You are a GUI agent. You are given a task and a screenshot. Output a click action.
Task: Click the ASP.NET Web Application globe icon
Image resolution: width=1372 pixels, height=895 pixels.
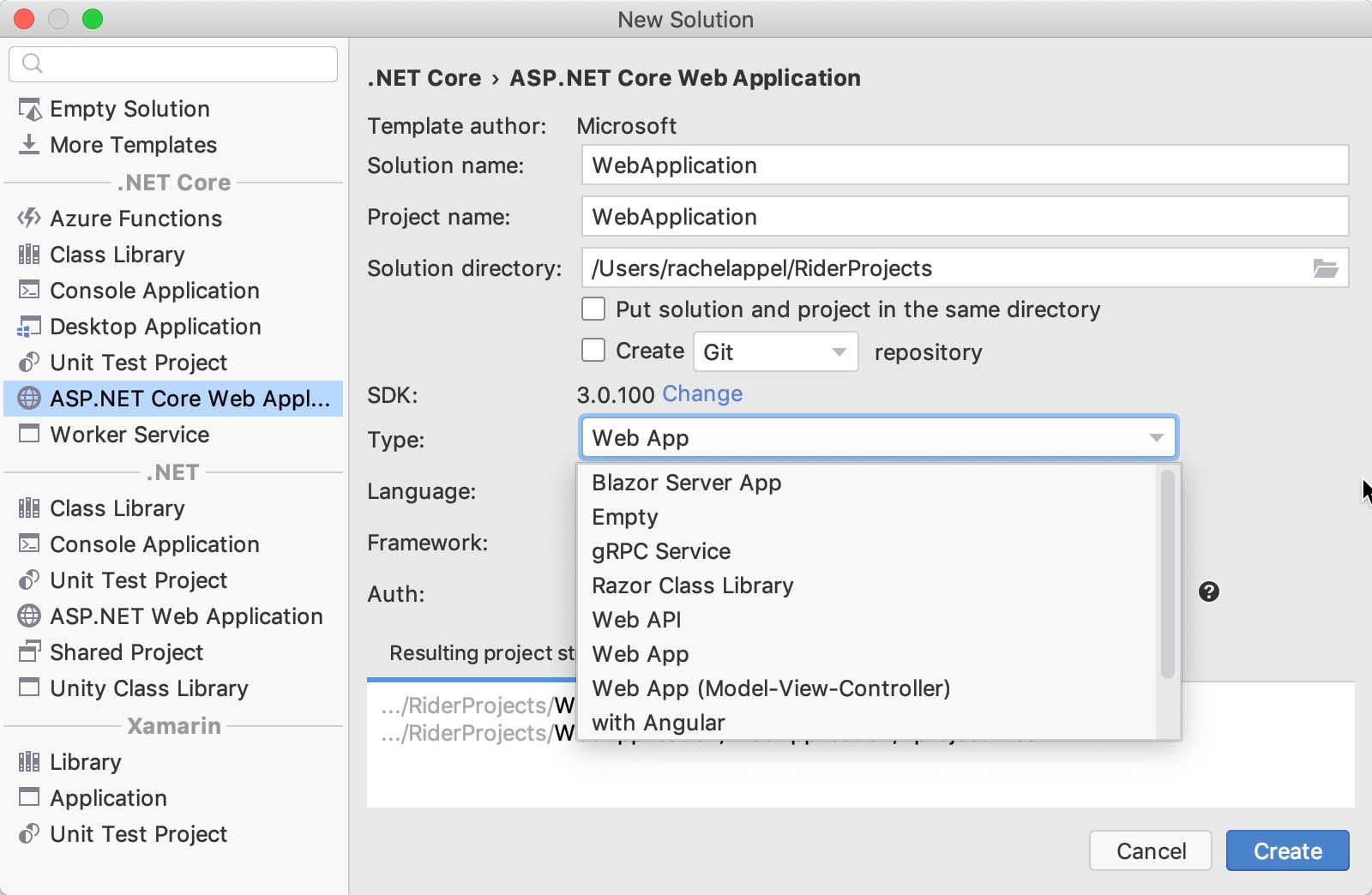[29, 616]
